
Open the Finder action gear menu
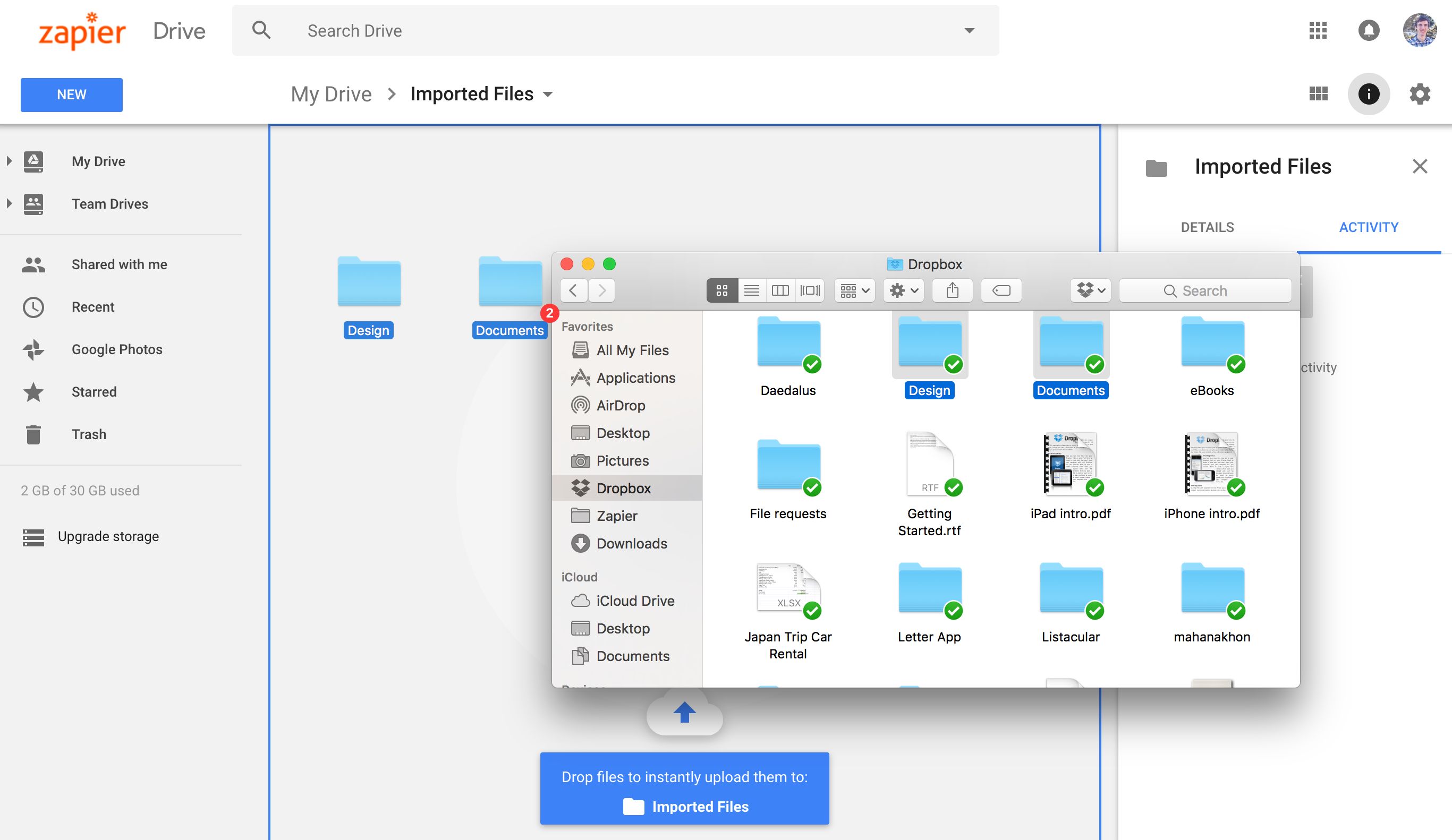pos(904,291)
